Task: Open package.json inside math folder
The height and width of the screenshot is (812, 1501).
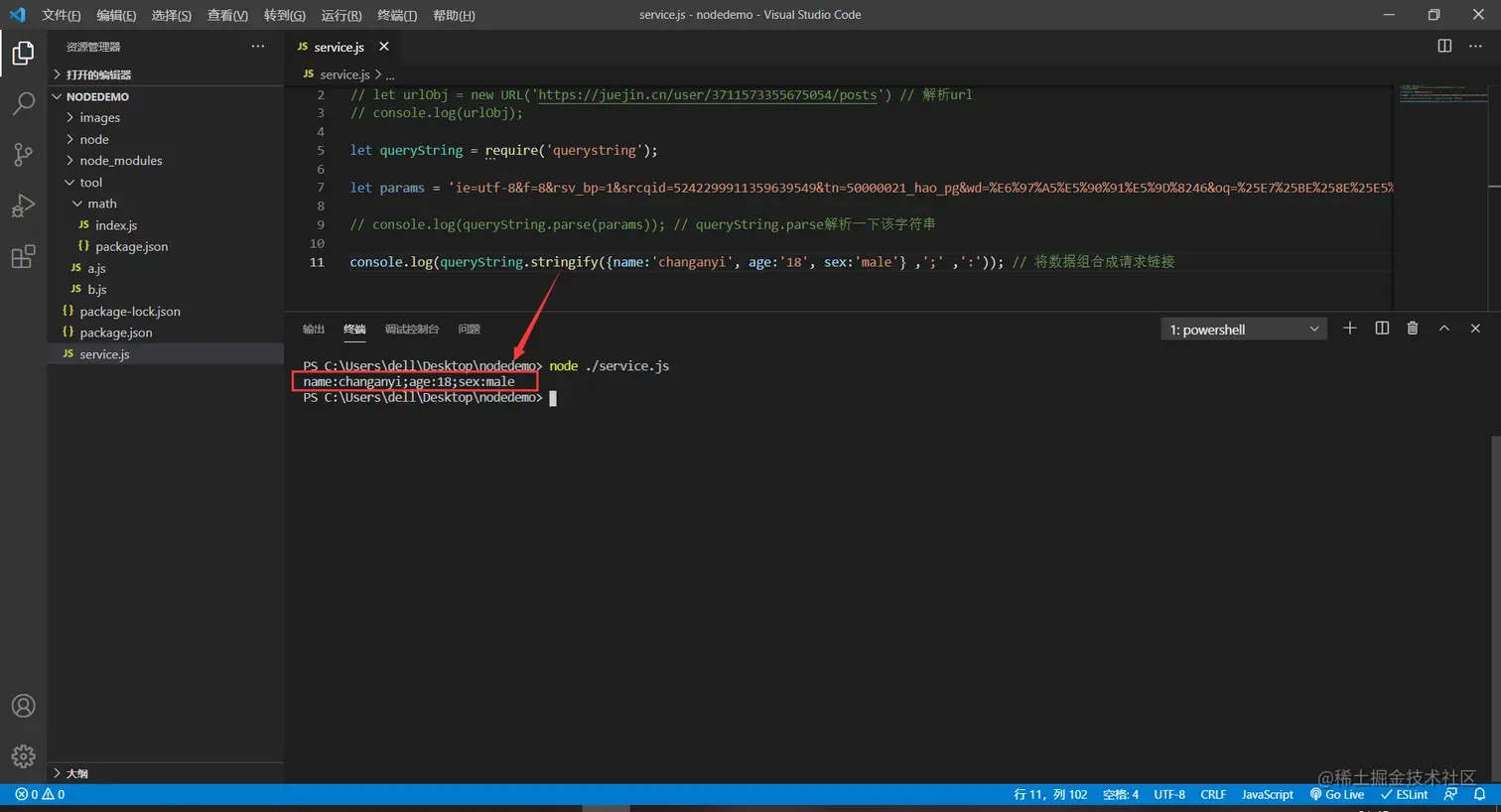Action: coord(166,246)
